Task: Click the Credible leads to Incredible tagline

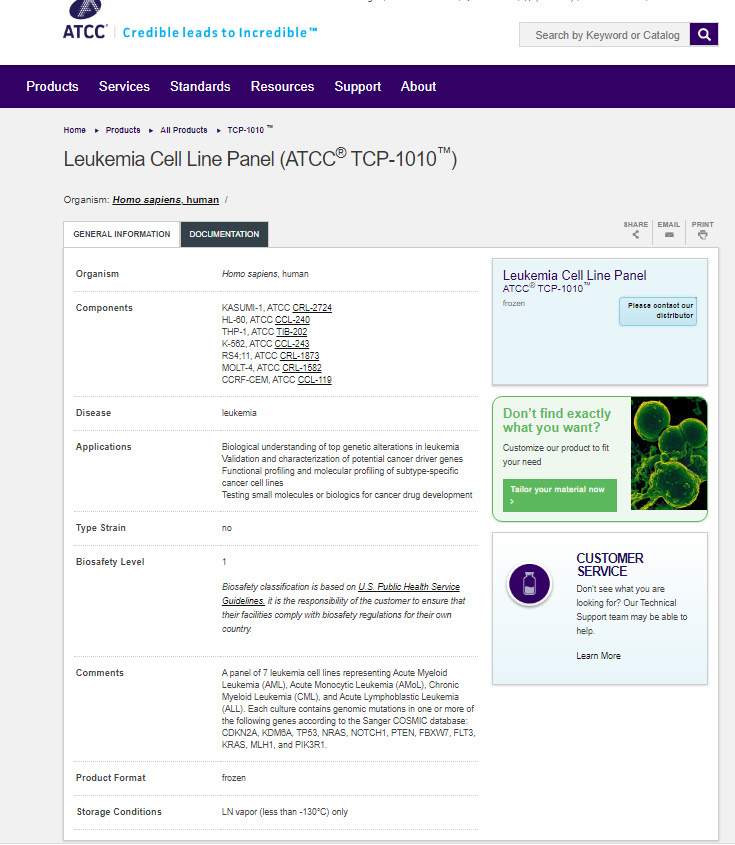Action: [x=220, y=33]
